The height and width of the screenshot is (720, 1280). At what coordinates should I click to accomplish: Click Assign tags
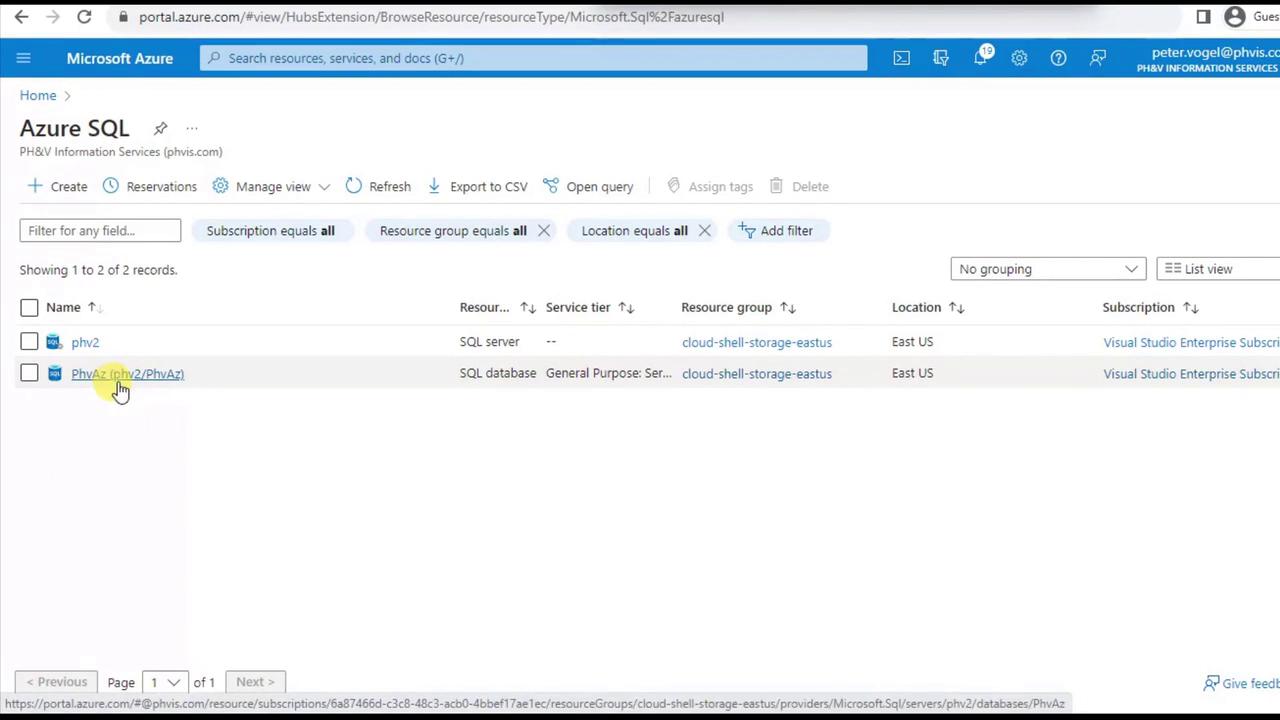(709, 187)
